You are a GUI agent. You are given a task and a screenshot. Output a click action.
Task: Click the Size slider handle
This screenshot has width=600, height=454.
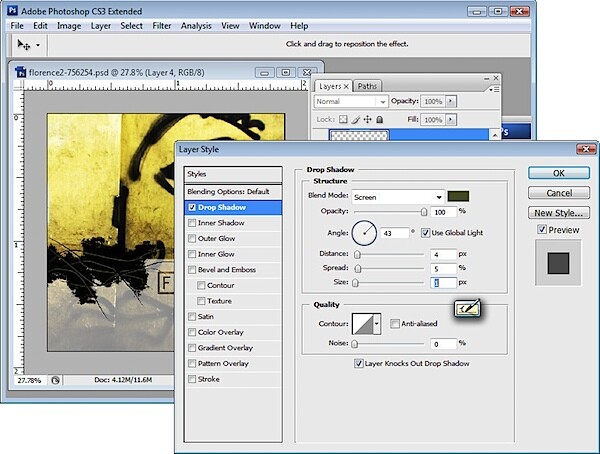355,283
